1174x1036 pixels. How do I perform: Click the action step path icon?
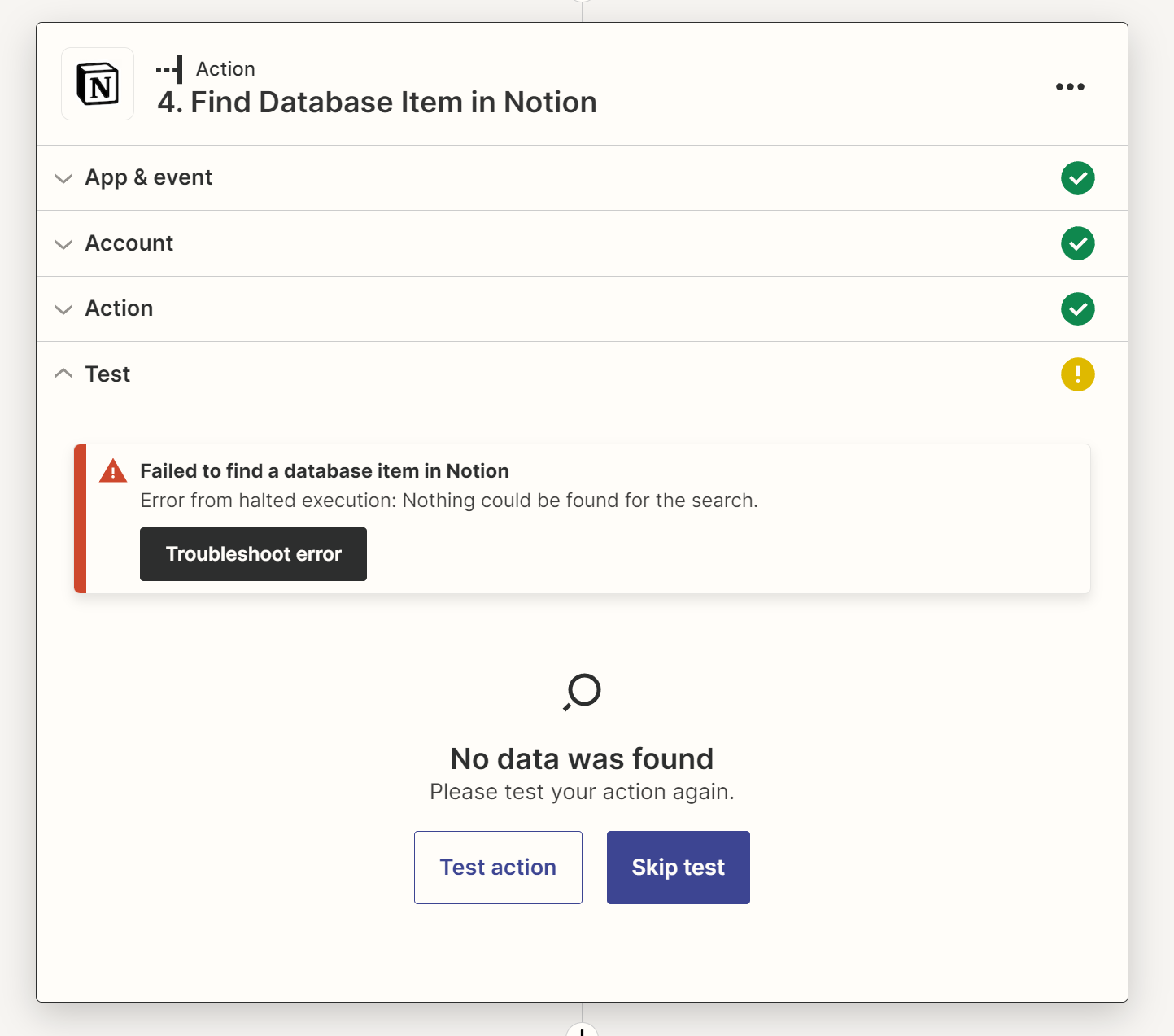pos(169,70)
